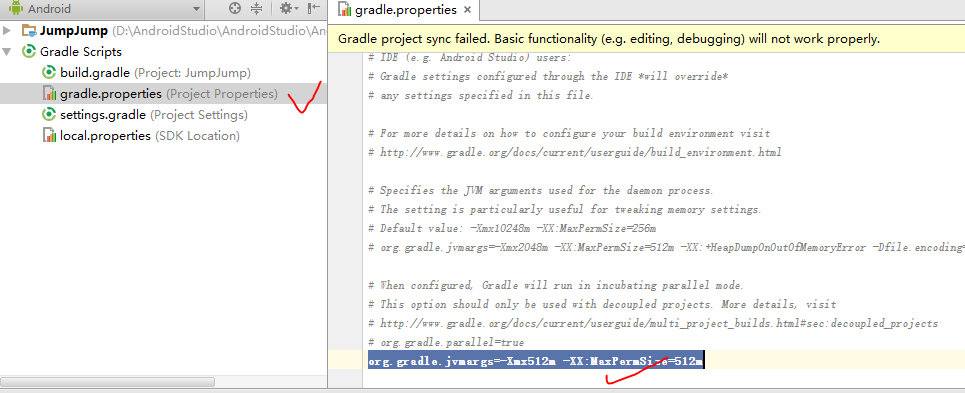The height and width of the screenshot is (393, 965).
Task: Select the gradle.properties editor tab
Action: (405, 10)
